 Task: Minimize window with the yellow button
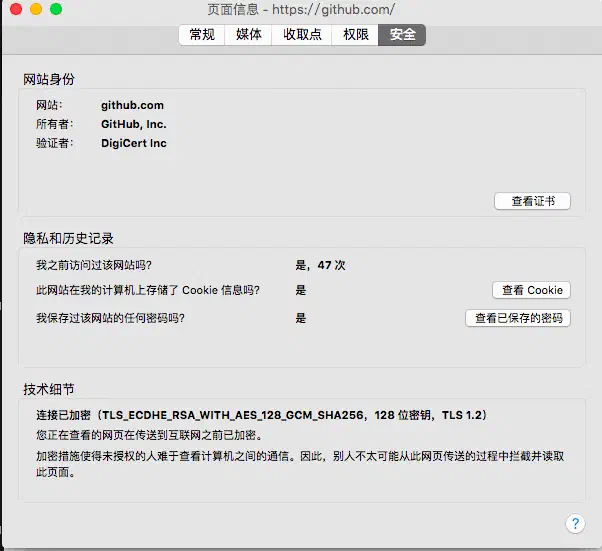tap(36, 9)
